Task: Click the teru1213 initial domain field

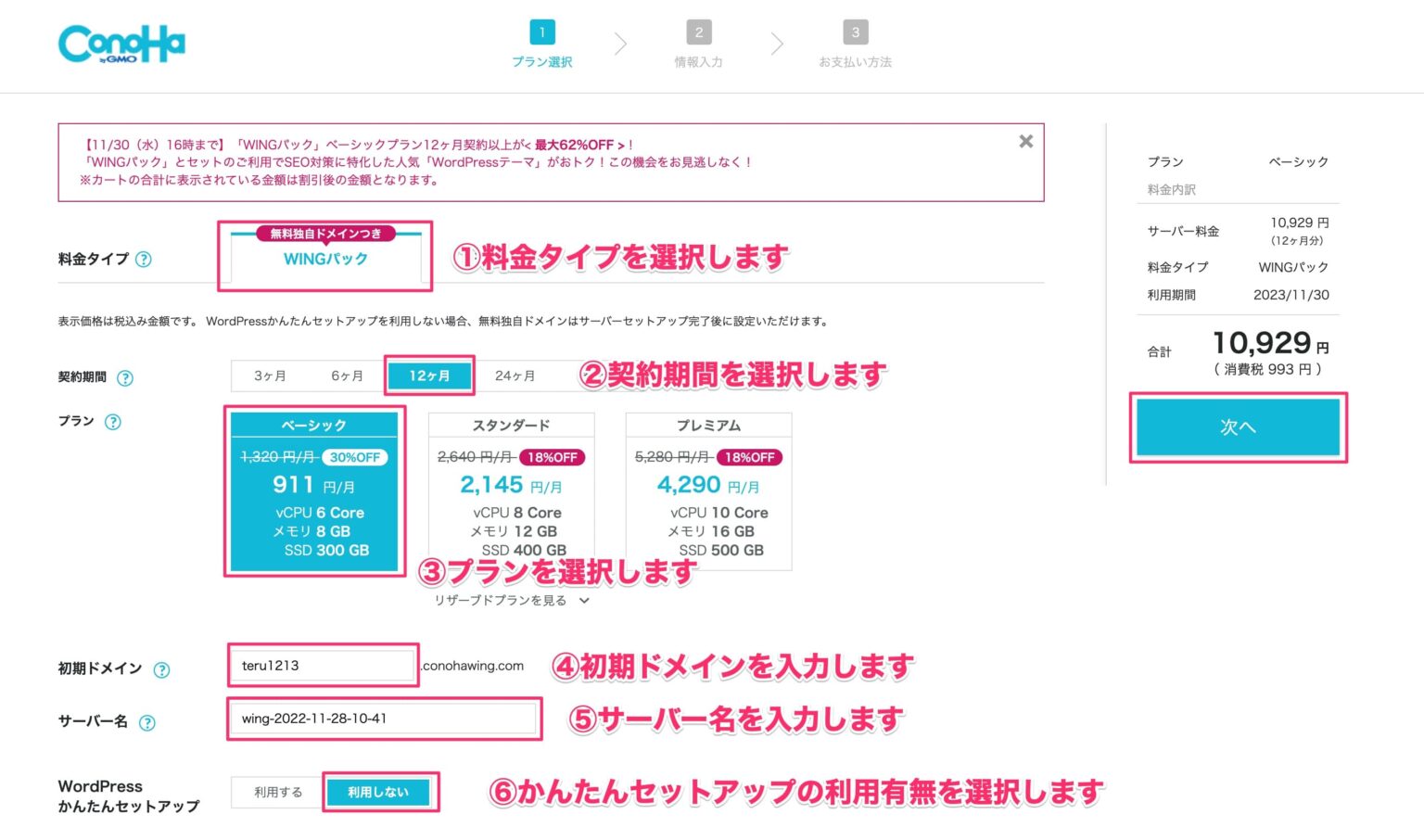Action: [322, 666]
